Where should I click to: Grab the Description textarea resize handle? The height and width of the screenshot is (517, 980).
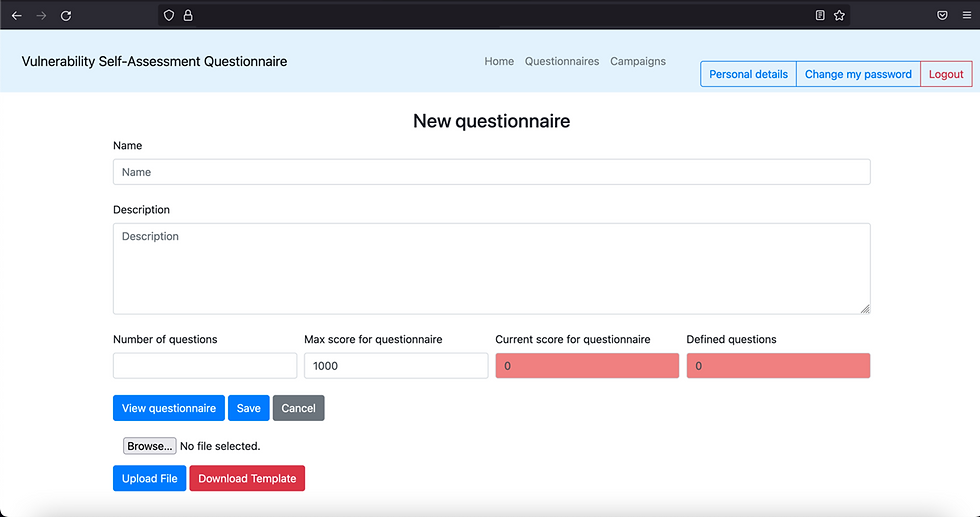point(865,309)
